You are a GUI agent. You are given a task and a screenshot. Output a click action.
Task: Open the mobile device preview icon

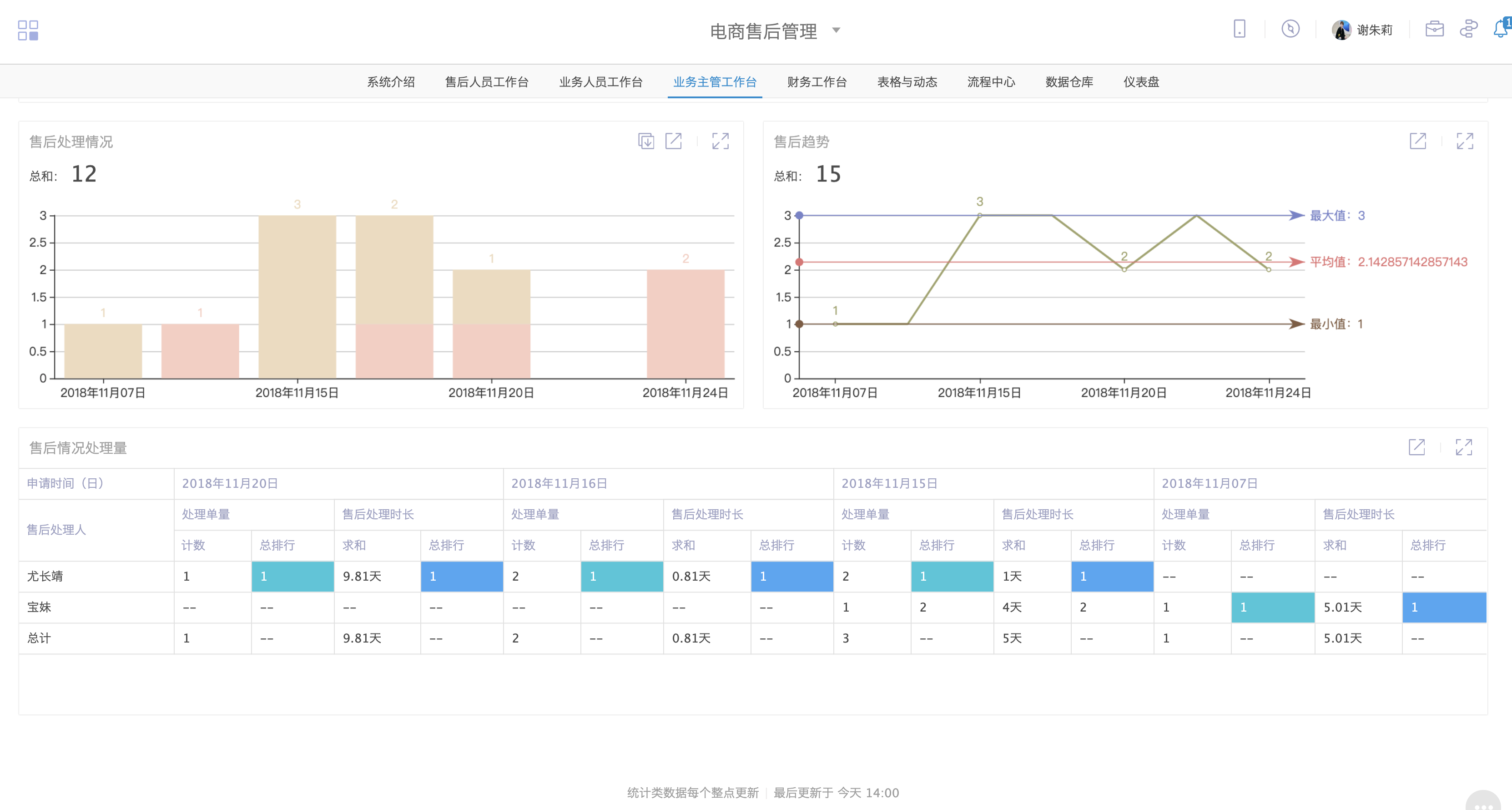(x=1239, y=29)
